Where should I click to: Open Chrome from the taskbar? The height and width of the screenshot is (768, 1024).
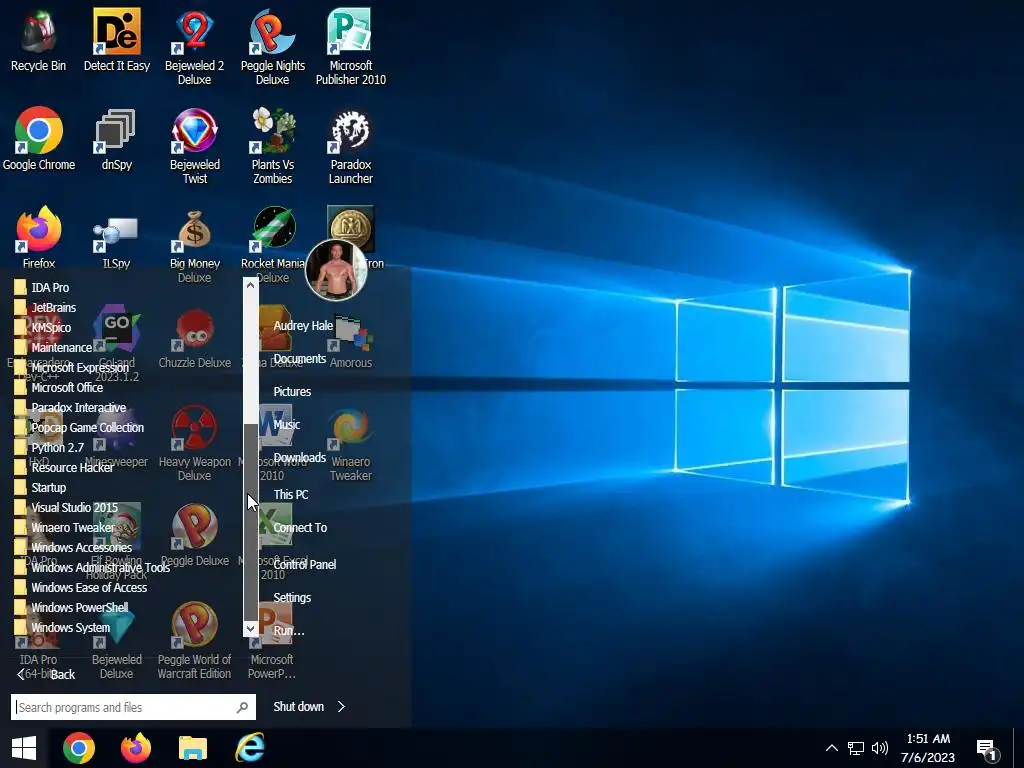click(79, 748)
